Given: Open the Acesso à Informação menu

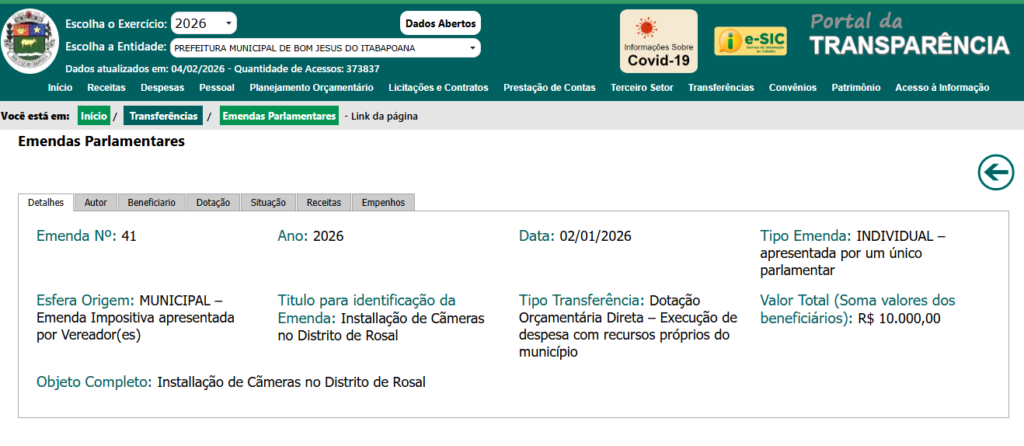Looking at the screenshot, I should coord(942,88).
